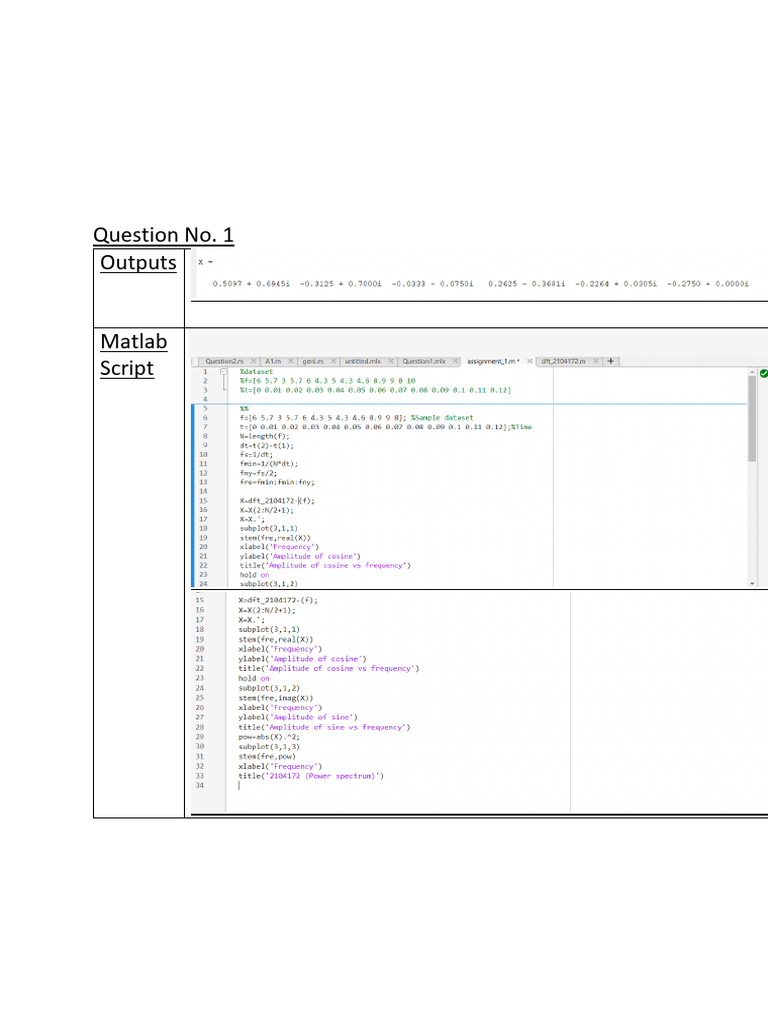Click output value -0.0333 - 0.0750i
The width and height of the screenshot is (768, 1024).
433,284
